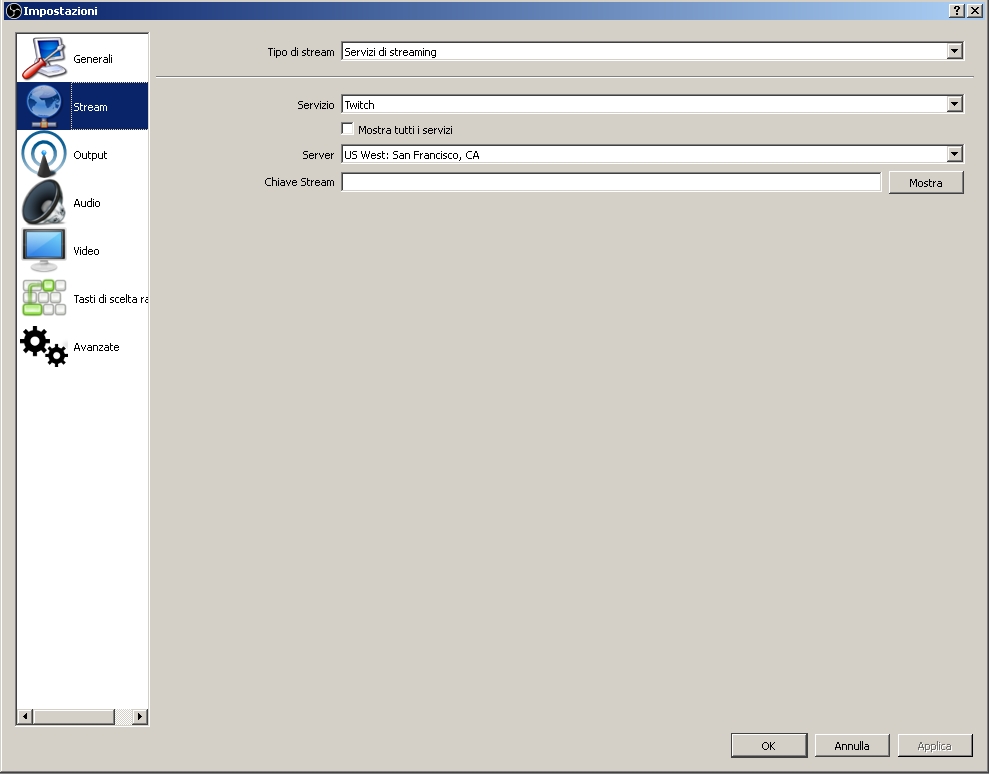
Task: Click the sidebar scrollbar right arrow
Action: click(x=140, y=717)
